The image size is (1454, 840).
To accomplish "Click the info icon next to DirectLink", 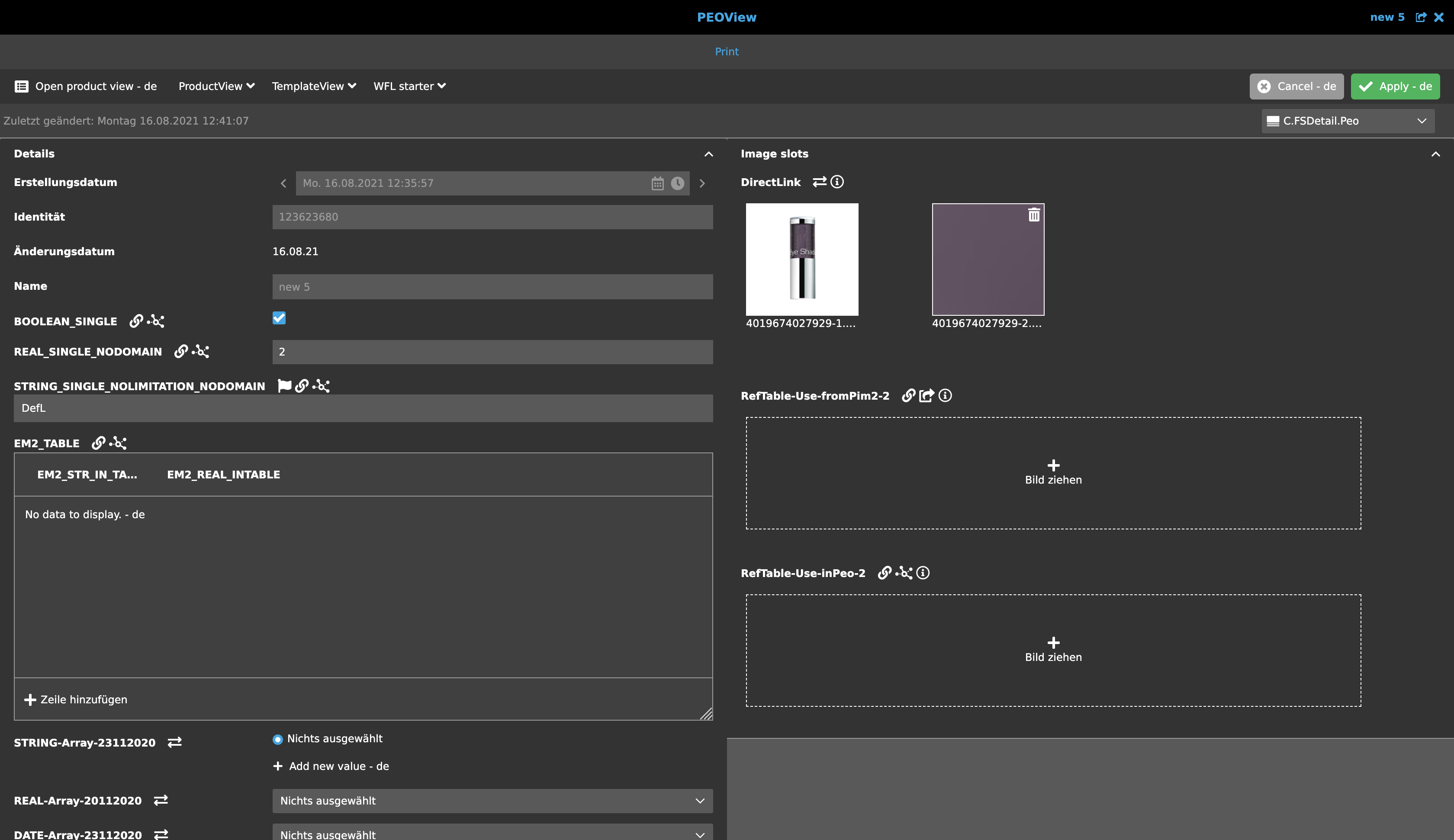I will (x=837, y=182).
